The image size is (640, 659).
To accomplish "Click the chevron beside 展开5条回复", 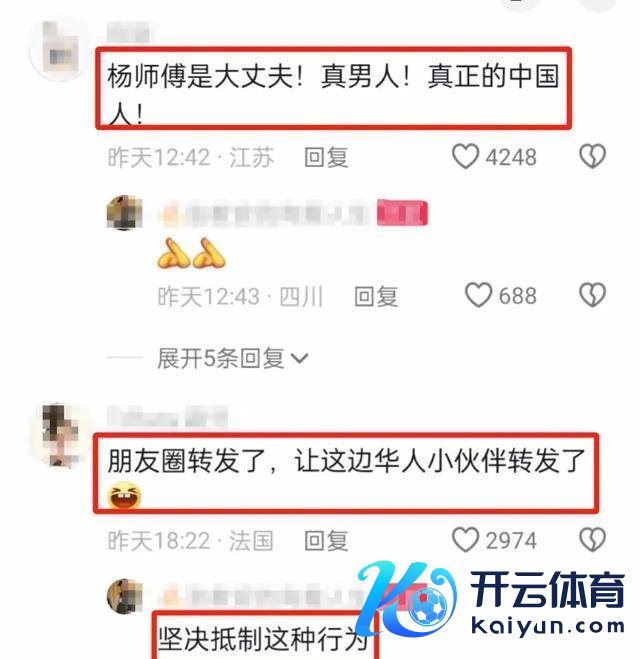I will pyautogui.click(x=300, y=358).
